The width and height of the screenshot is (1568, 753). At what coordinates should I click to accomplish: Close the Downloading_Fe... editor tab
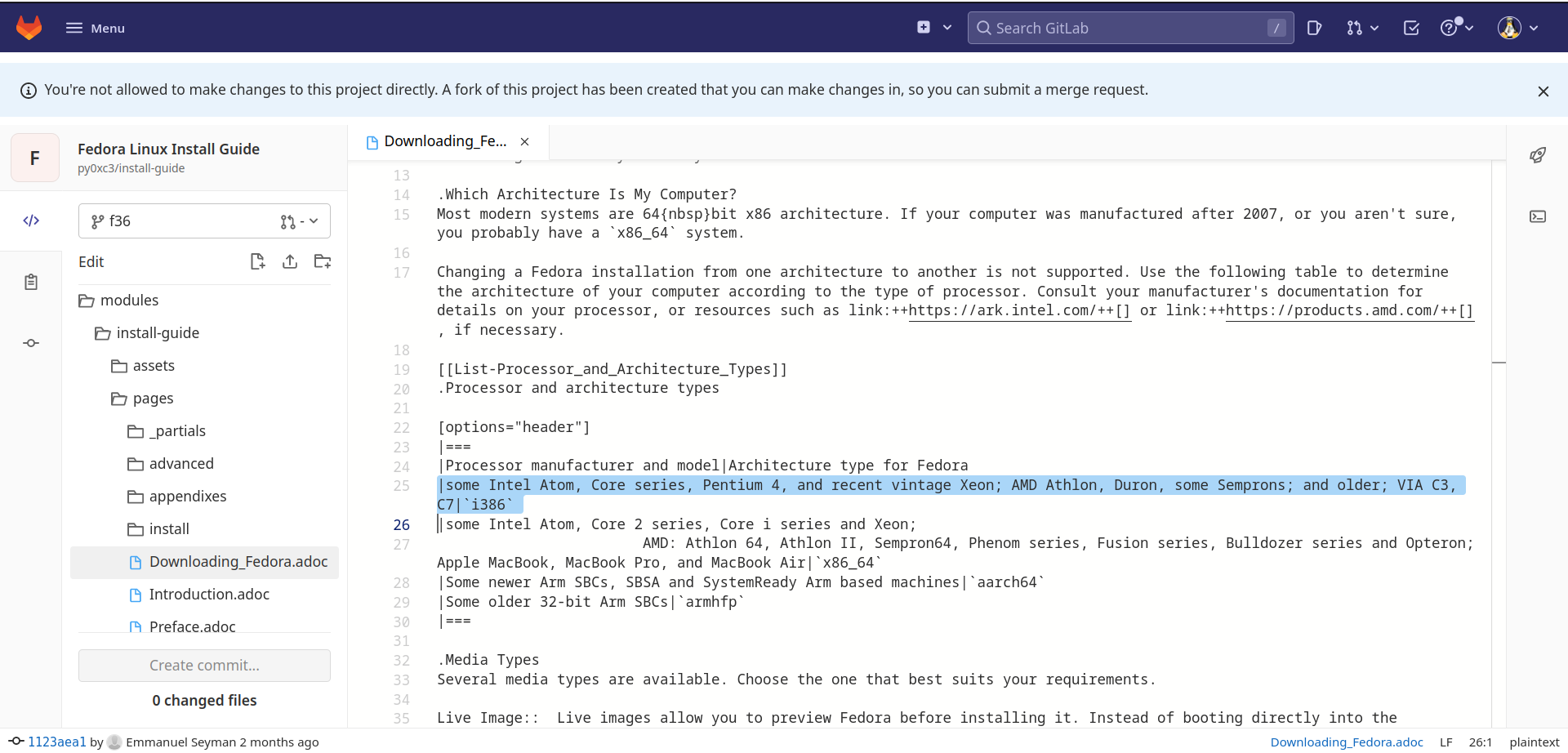point(525,142)
